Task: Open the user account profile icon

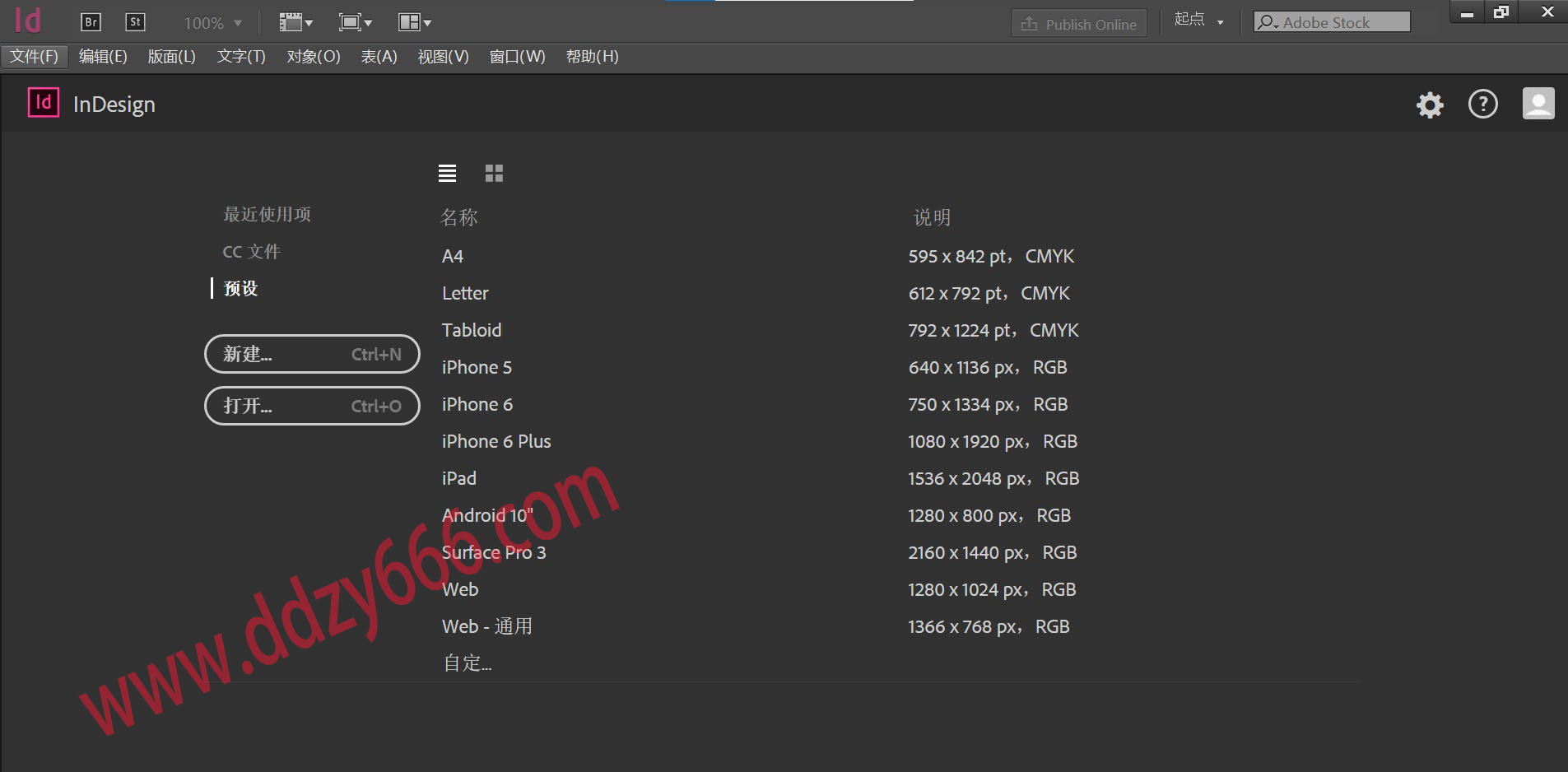Action: [1538, 104]
